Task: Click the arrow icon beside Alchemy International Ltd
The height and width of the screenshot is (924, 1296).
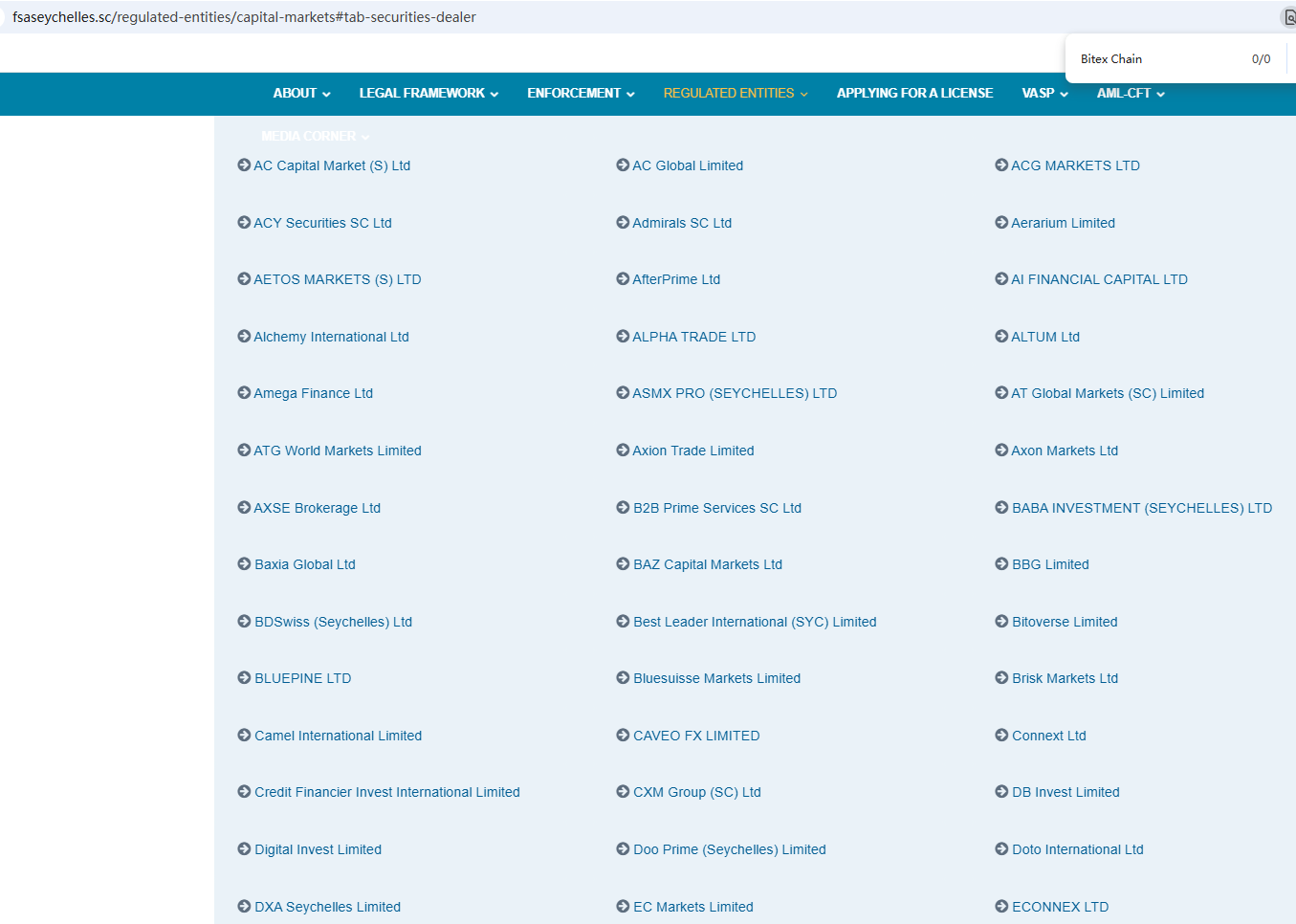Action: tap(244, 337)
